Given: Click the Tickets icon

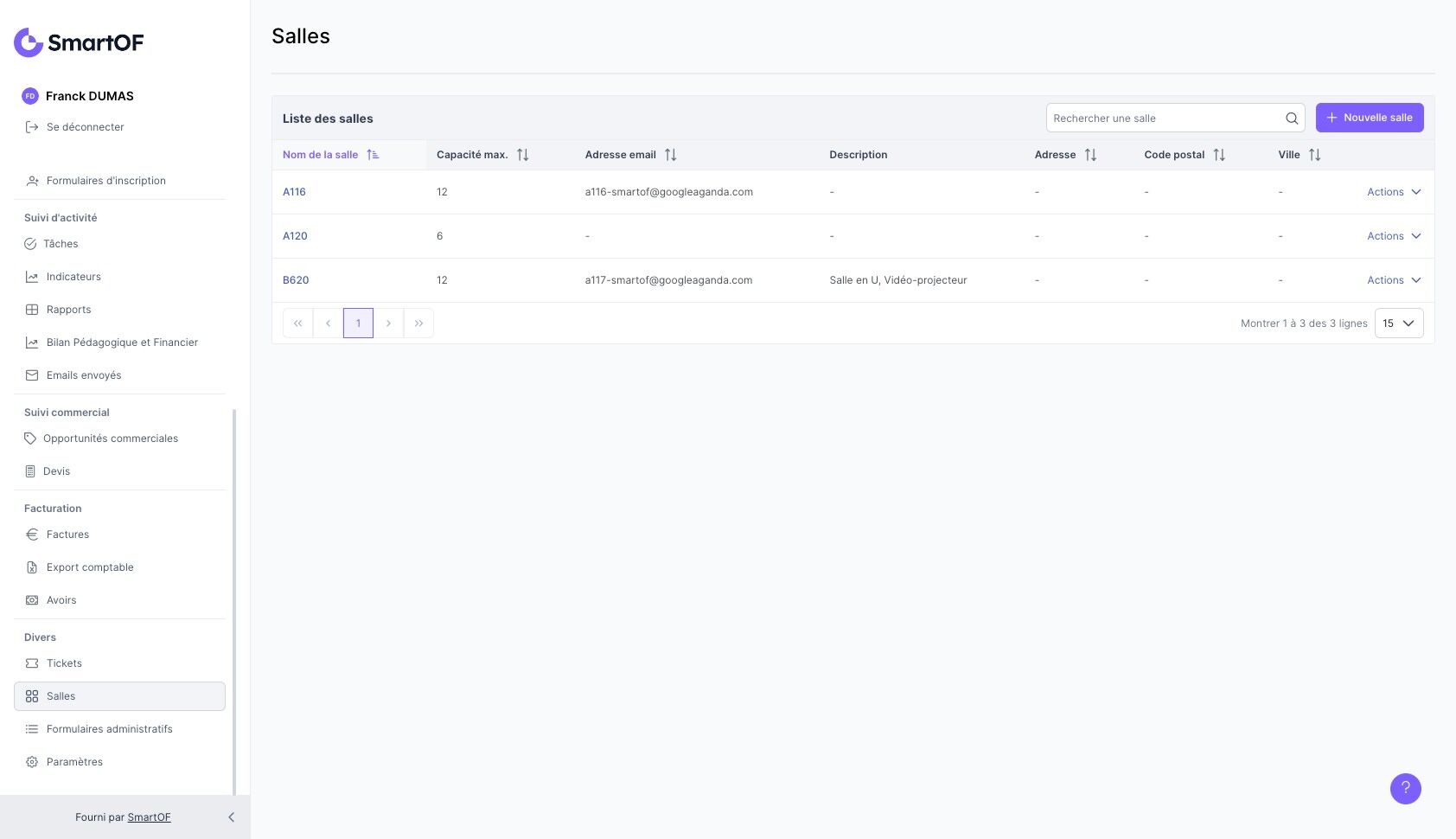Looking at the screenshot, I should (x=32, y=663).
